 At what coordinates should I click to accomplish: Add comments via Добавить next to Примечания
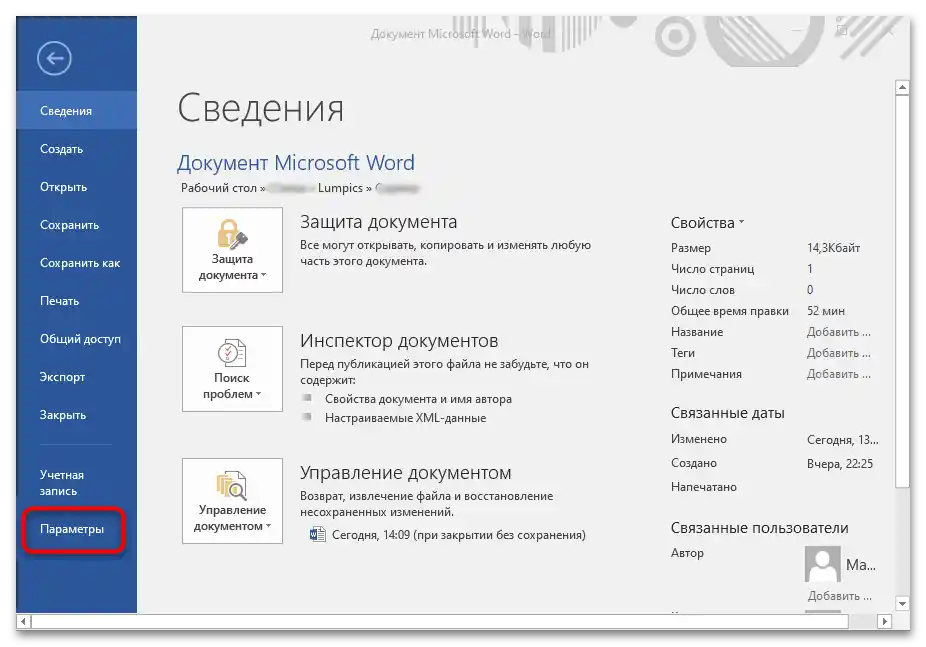[839, 374]
